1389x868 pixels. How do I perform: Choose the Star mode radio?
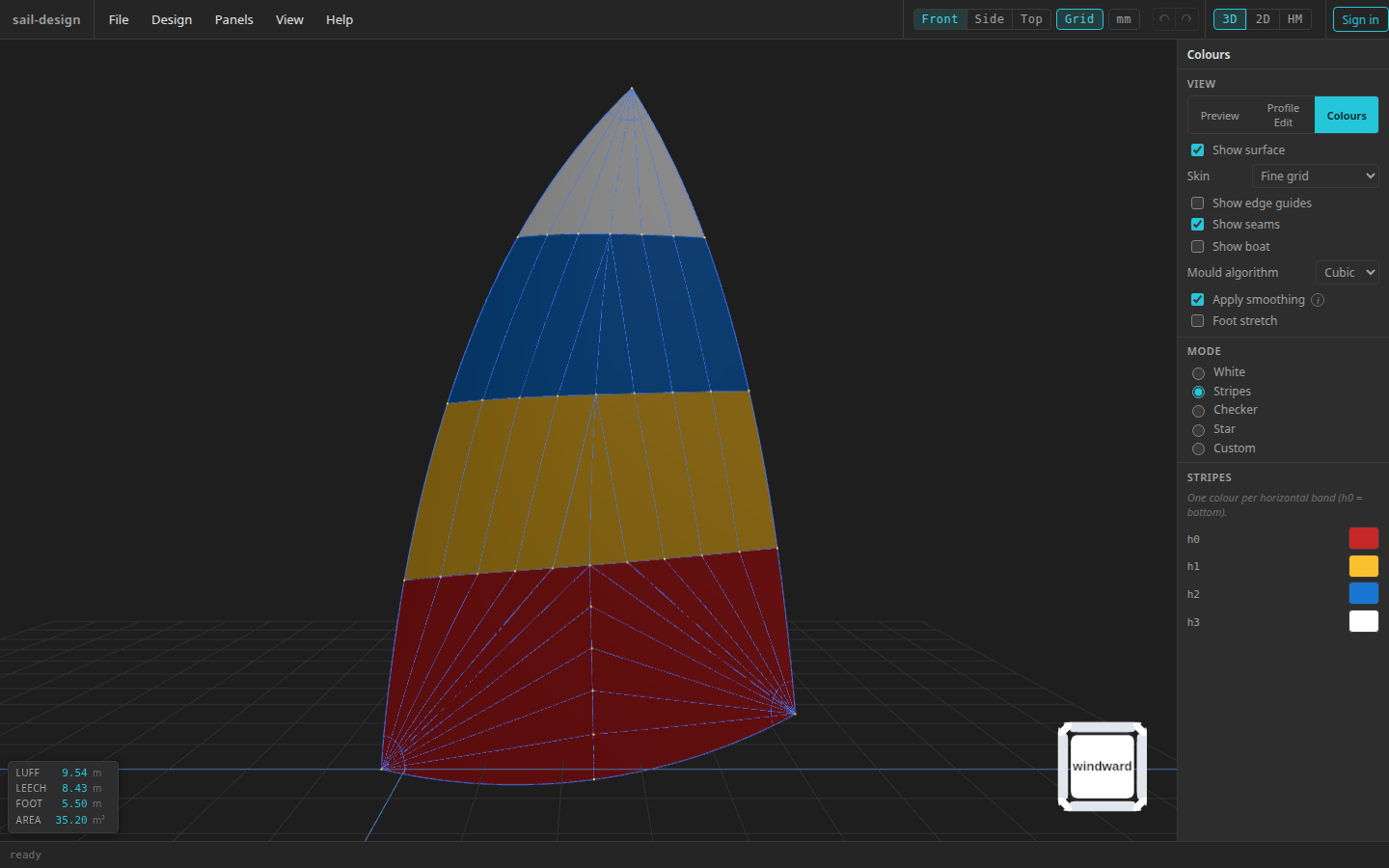pyautogui.click(x=1198, y=430)
